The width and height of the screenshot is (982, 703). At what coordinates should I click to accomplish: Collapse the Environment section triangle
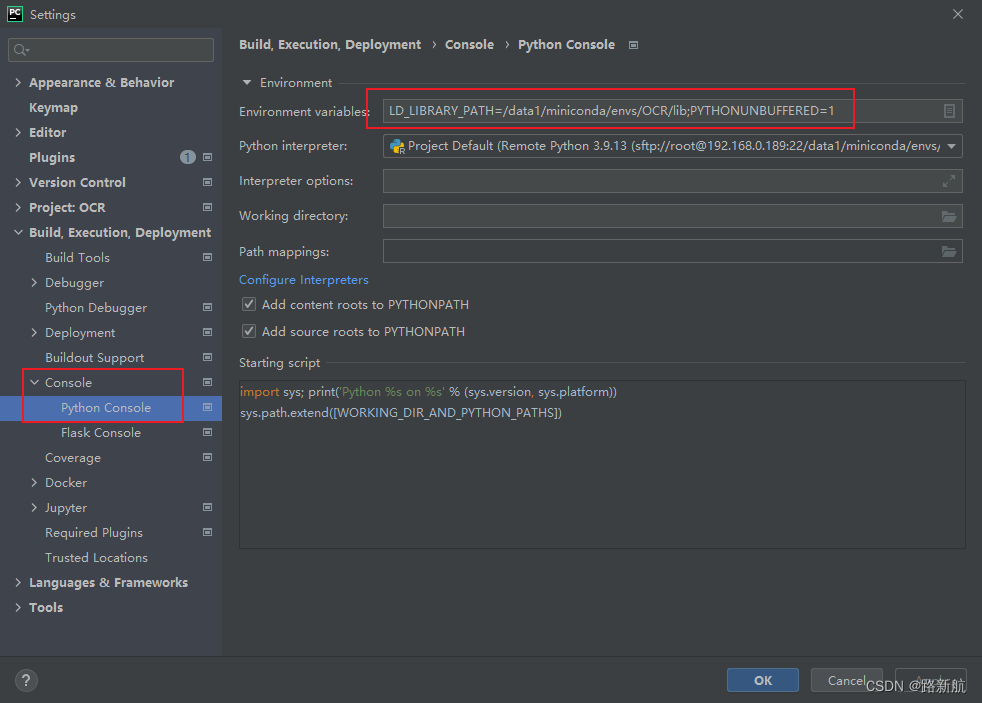click(x=247, y=83)
